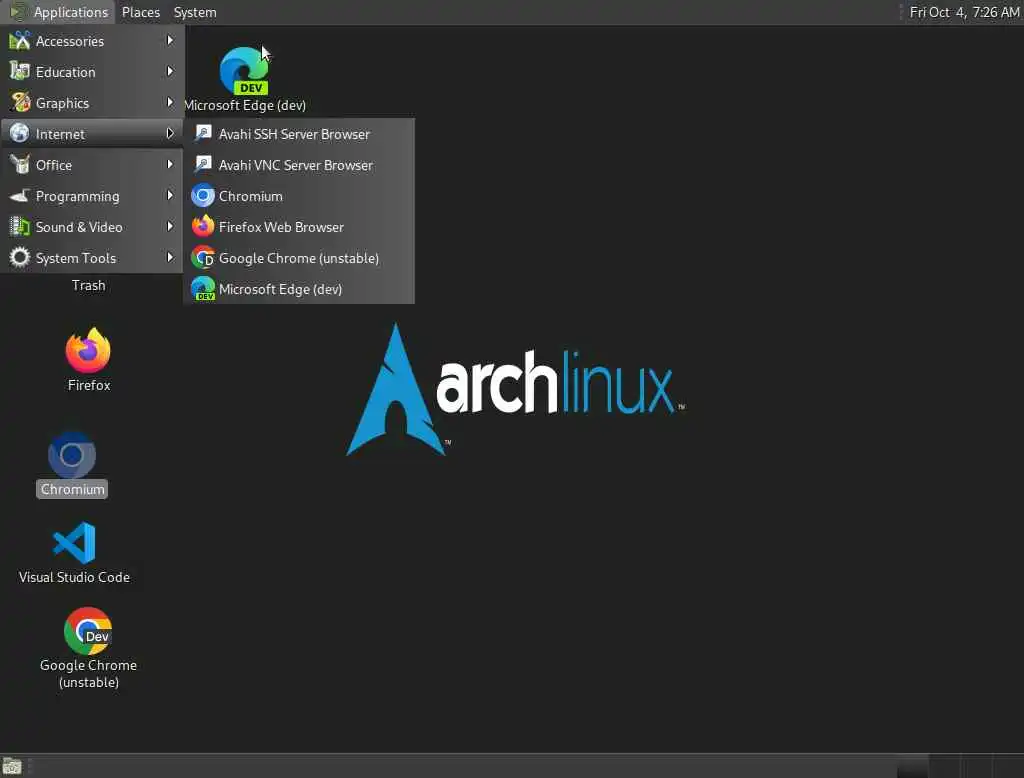The image size is (1024, 778).
Task: Expand the Graphics submenu arrow
Action: [x=170, y=102]
